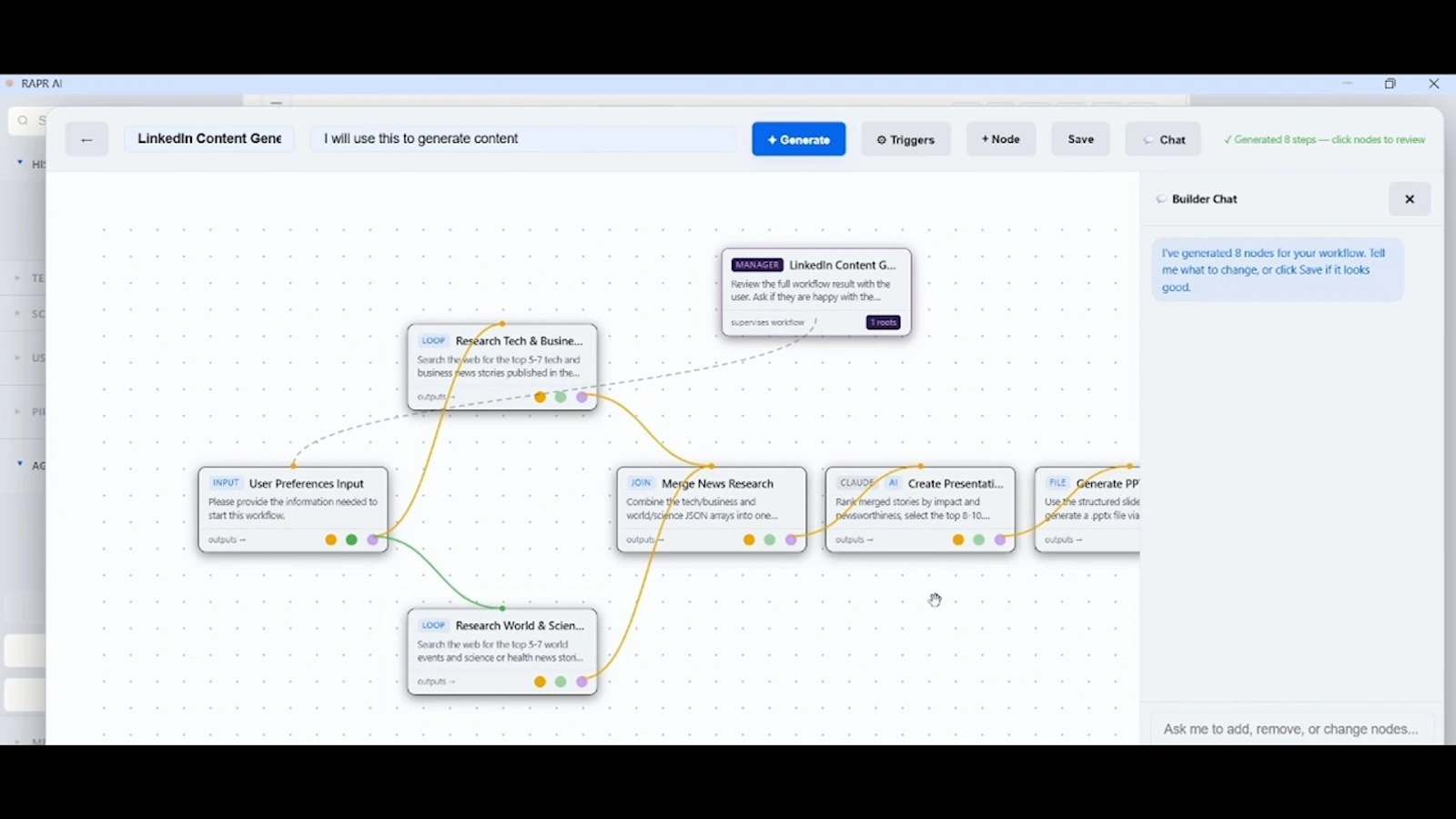1456x819 pixels.
Task: Click the blue Generate button
Action: pos(798,139)
